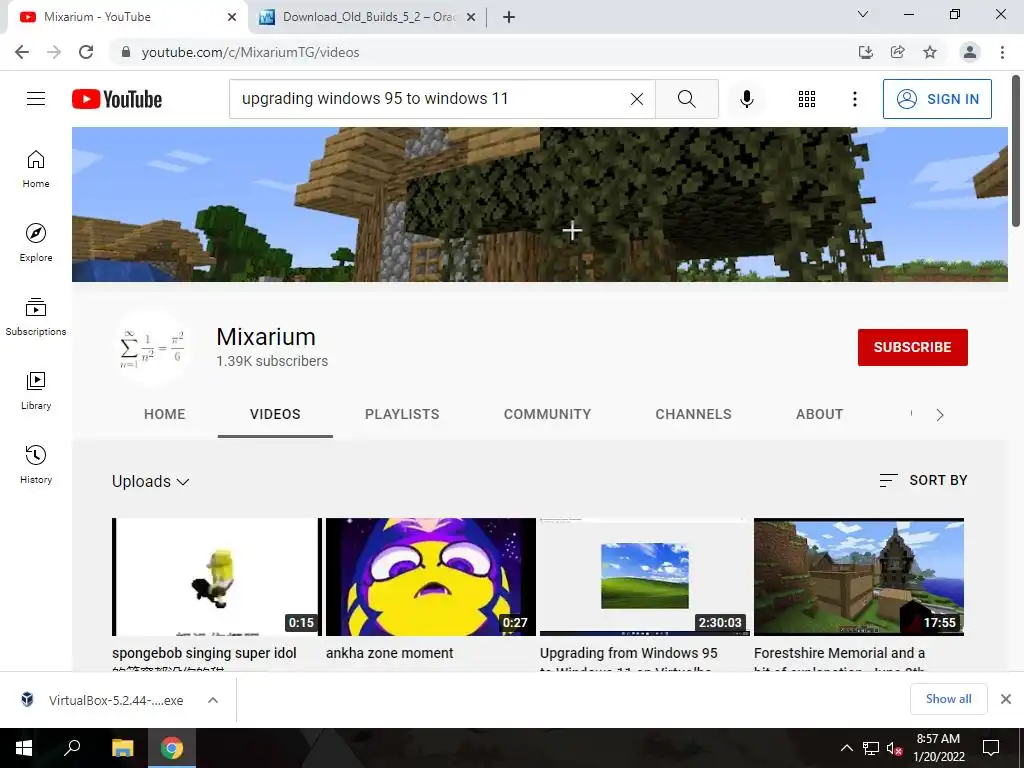Open Library in the sidebar
The image size is (1024, 768).
(36, 391)
